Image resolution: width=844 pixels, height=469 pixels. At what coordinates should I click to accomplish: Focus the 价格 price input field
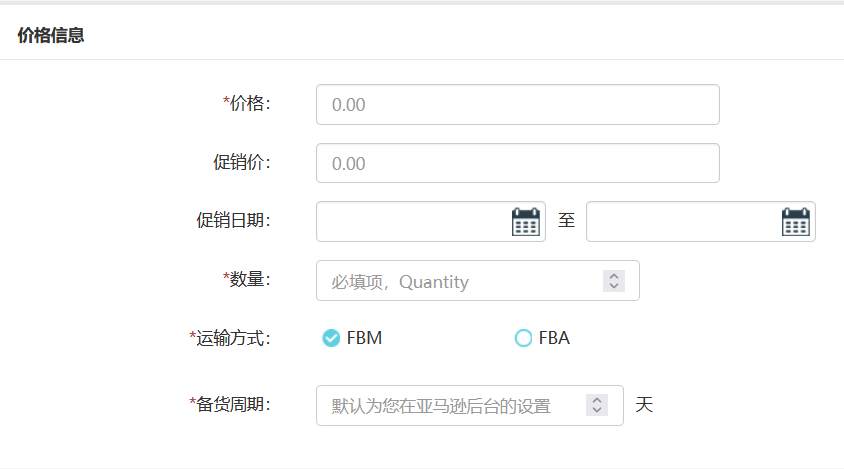pyautogui.click(x=518, y=104)
